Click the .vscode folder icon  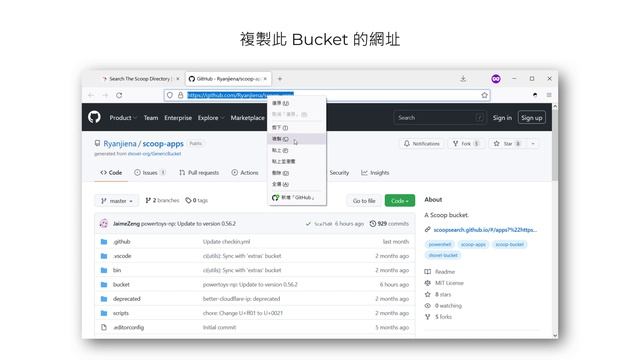point(104,256)
